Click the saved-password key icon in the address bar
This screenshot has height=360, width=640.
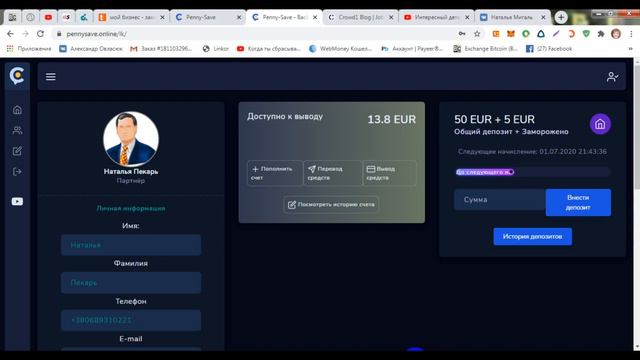click(x=462, y=34)
